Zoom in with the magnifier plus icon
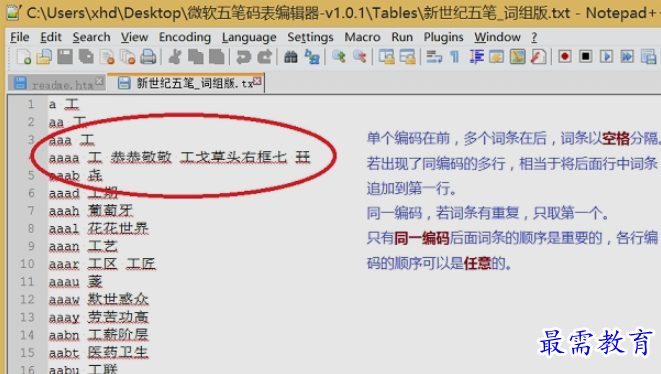This screenshot has height=374, width=661. pyautogui.click(x=339, y=57)
